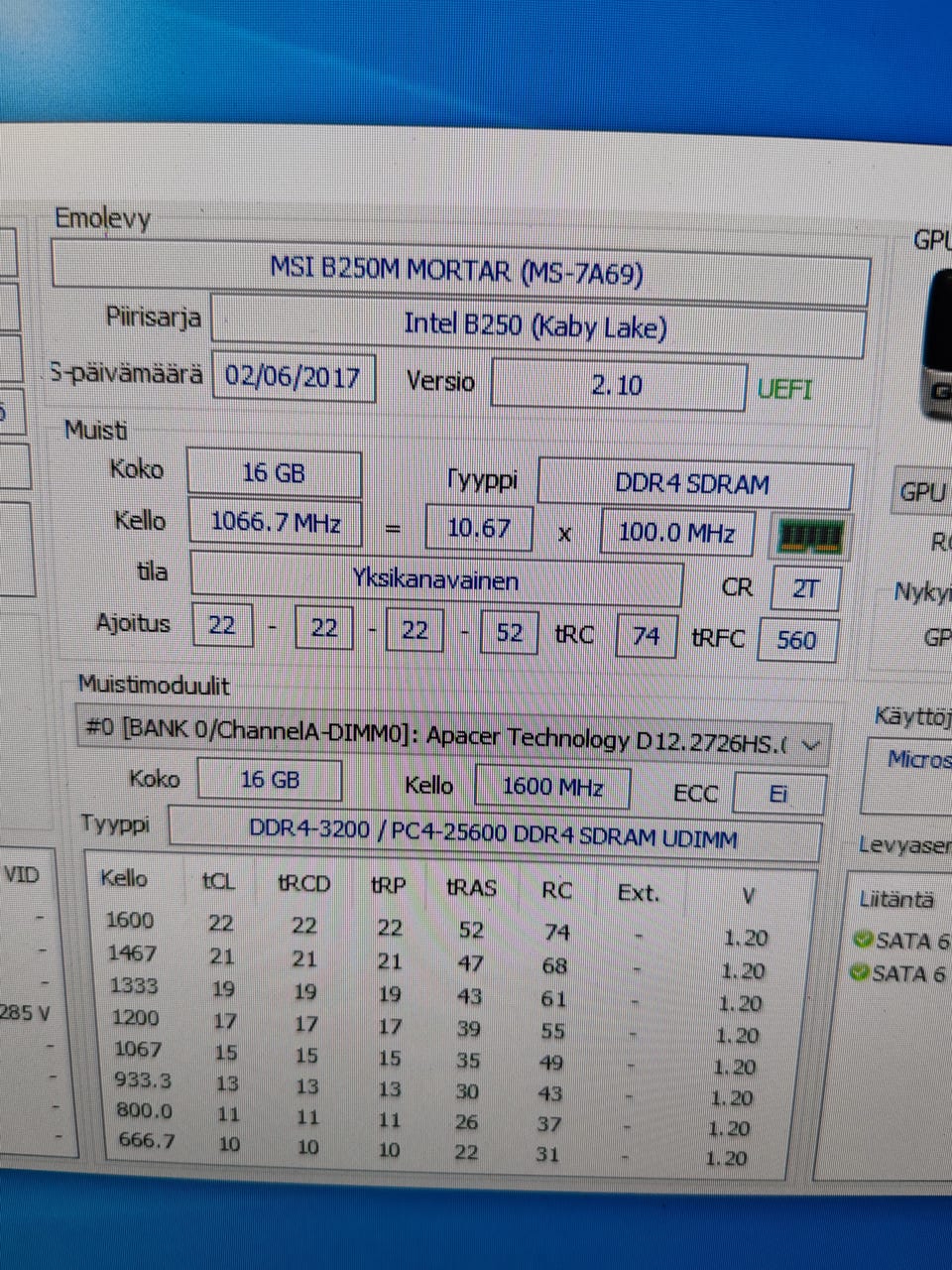Click the tCL column header

tap(218, 881)
